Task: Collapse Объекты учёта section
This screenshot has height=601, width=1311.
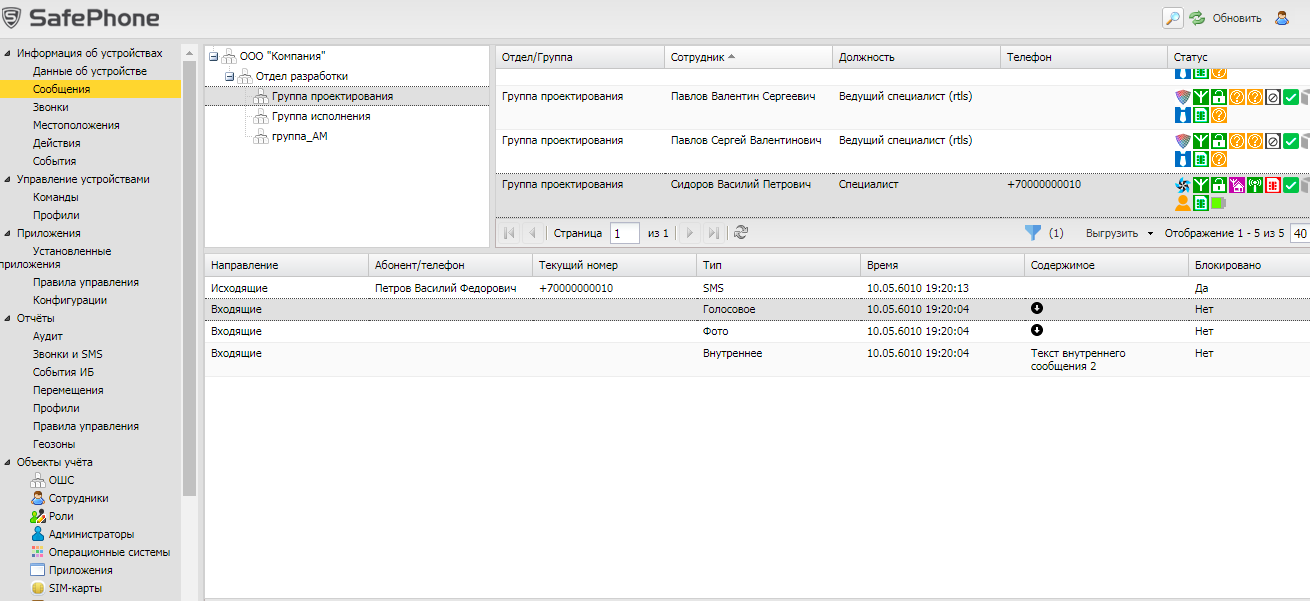Action: [x=8, y=462]
